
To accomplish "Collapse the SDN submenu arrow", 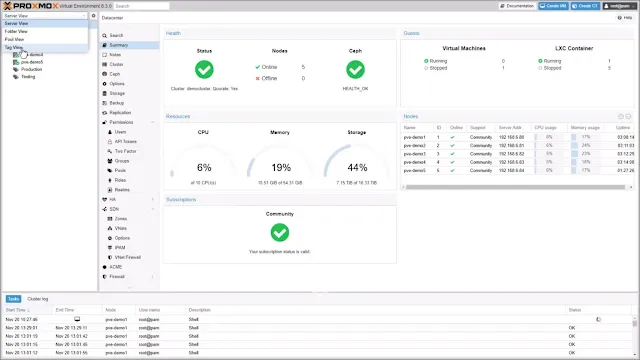I will pyautogui.click(x=153, y=209).
